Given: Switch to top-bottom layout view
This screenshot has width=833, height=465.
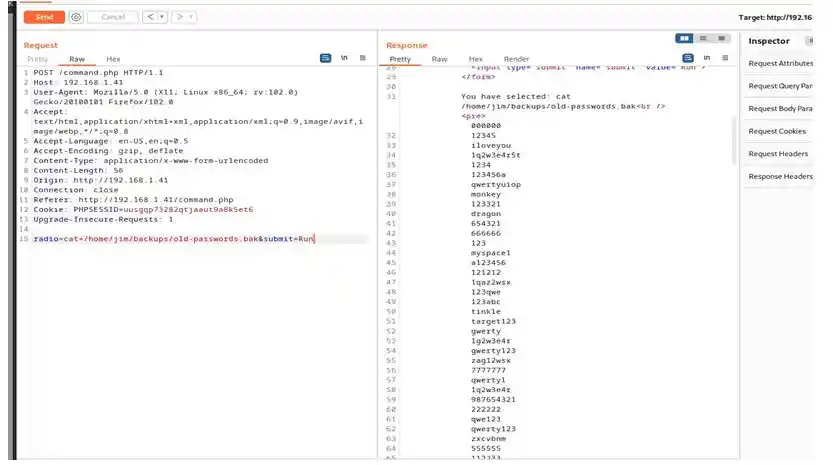Looking at the screenshot, I should pos(704,38).
